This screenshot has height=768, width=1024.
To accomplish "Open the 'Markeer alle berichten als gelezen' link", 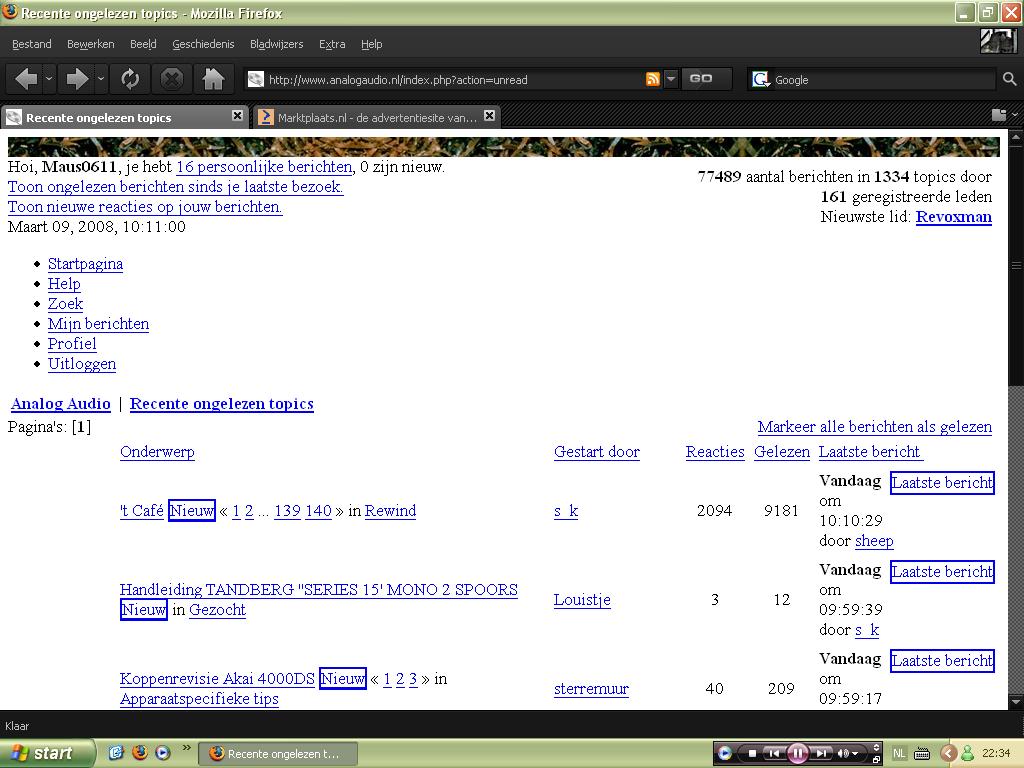I will [x=874, y=427].
